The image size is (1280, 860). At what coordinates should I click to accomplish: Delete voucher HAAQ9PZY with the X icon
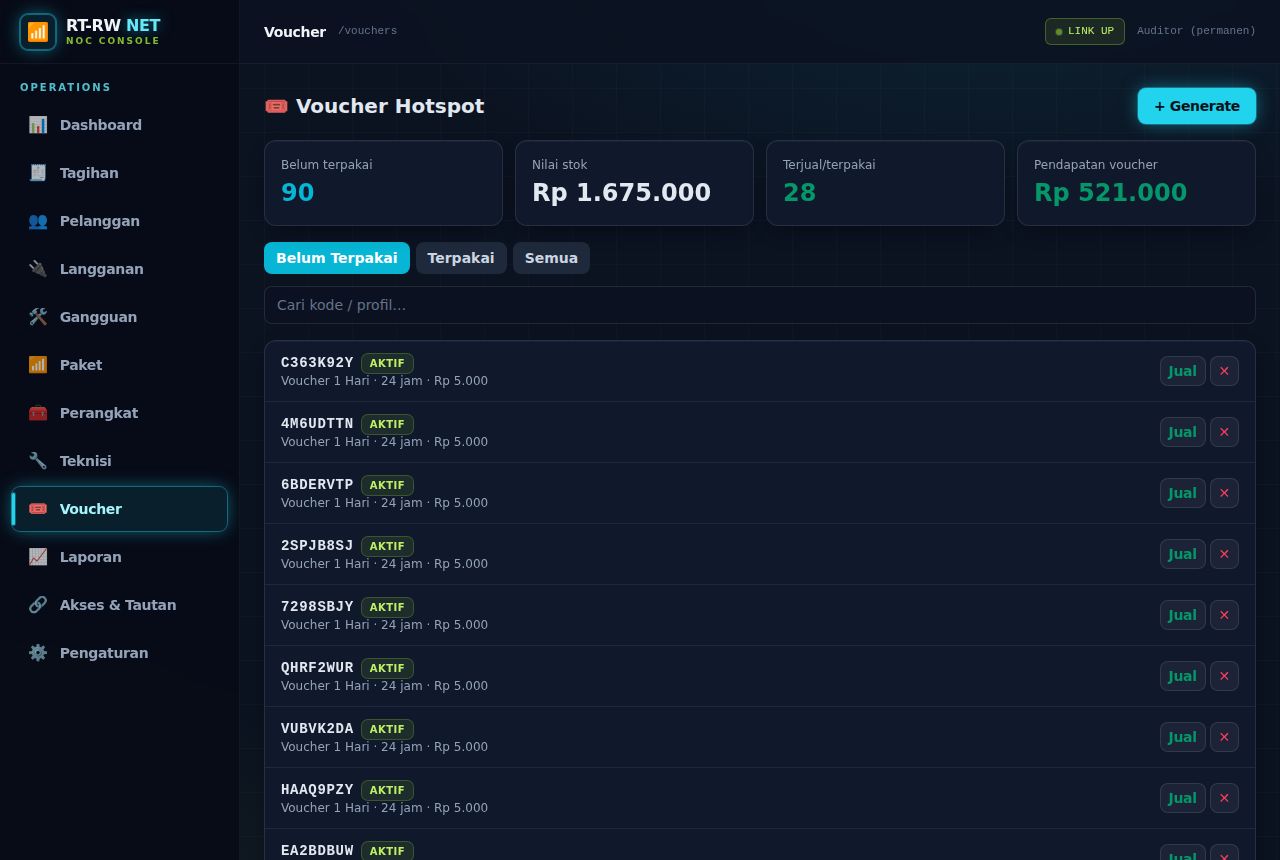1224,798
